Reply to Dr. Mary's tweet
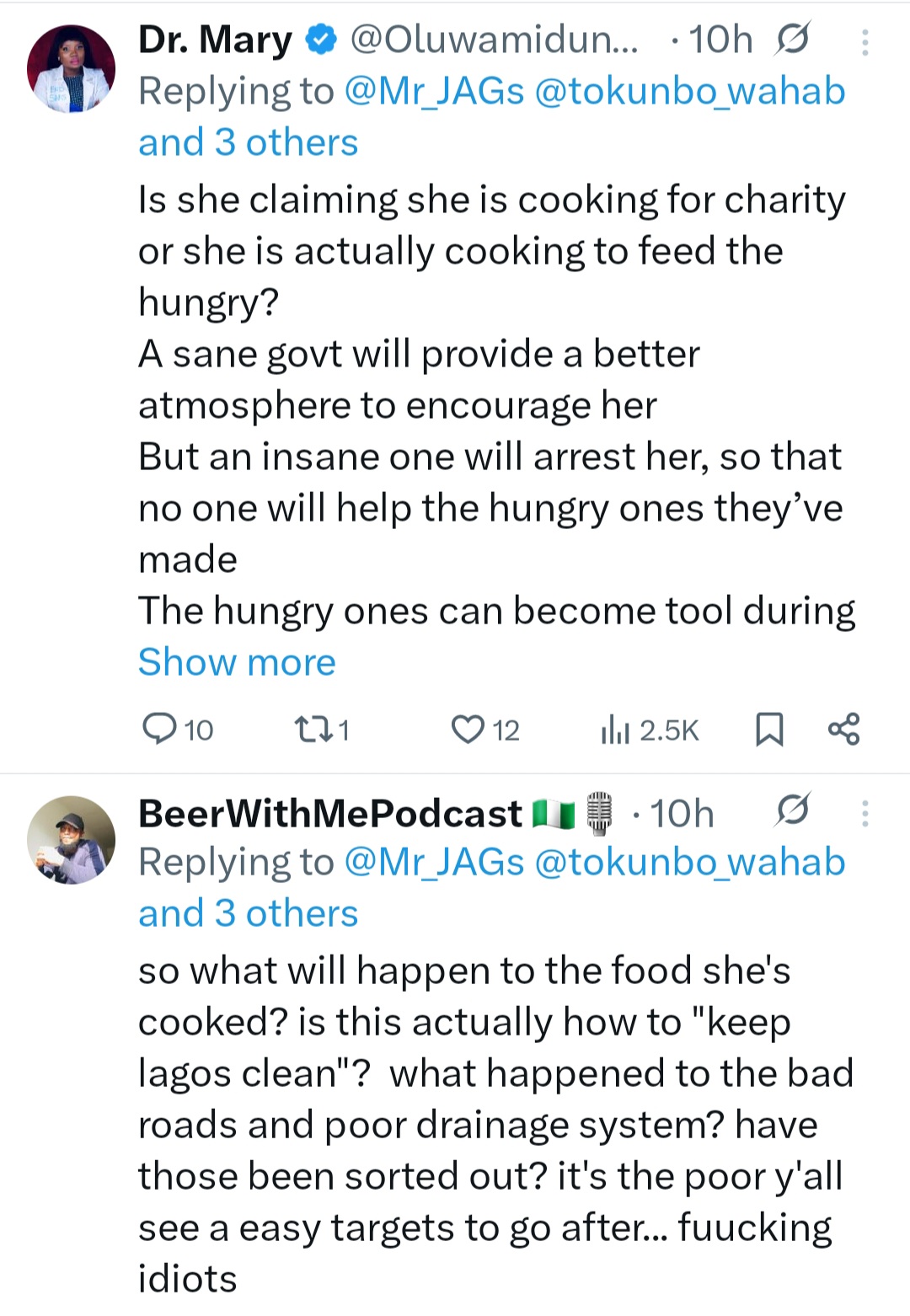 point(159,729)
